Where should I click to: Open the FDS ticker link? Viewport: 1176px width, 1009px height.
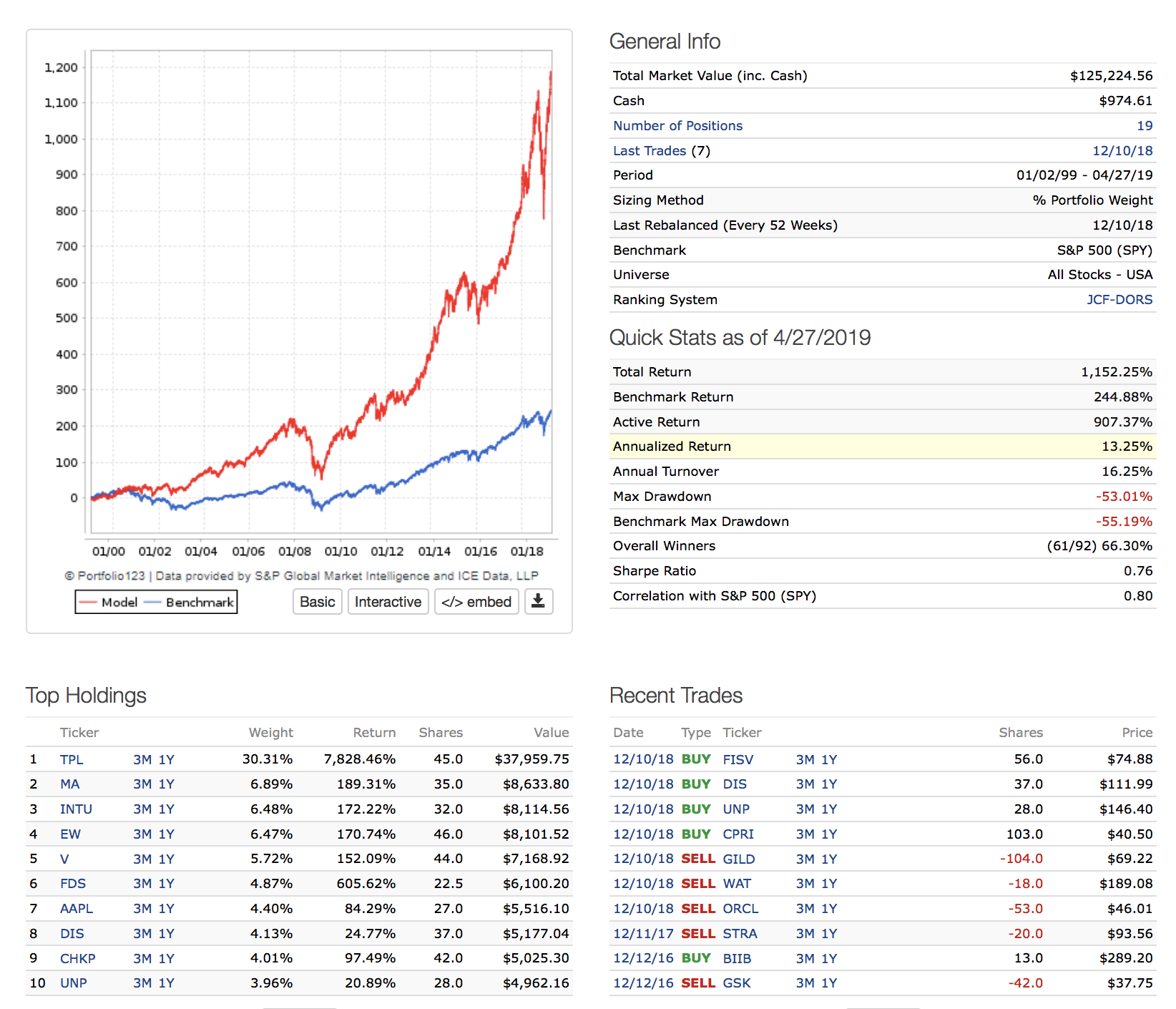[73, 884]
